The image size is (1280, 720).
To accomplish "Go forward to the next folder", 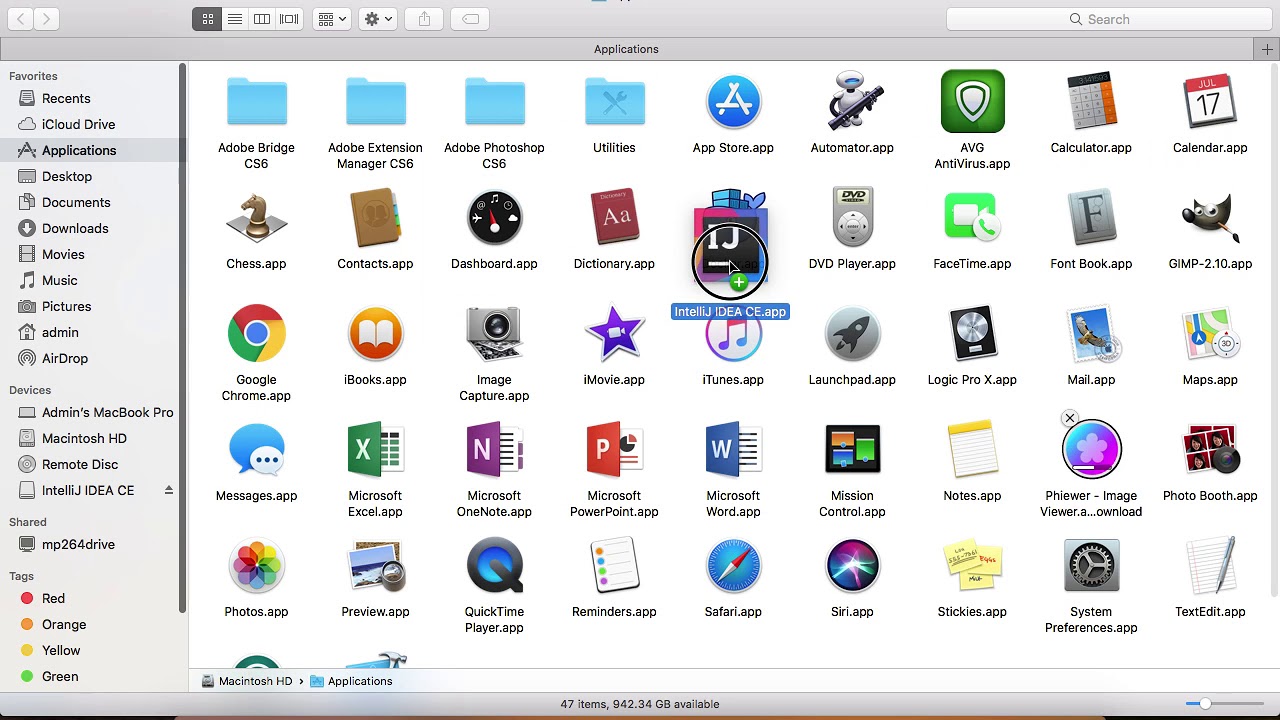I will [46, 19].
